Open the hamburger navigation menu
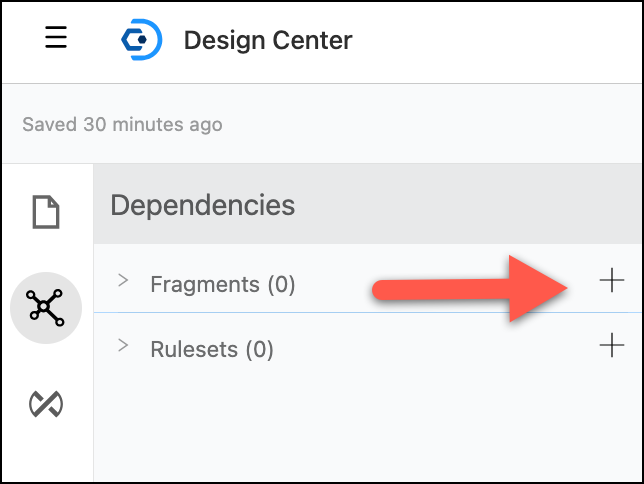This screenshot has width=644, height=484. tap(56, 39)
